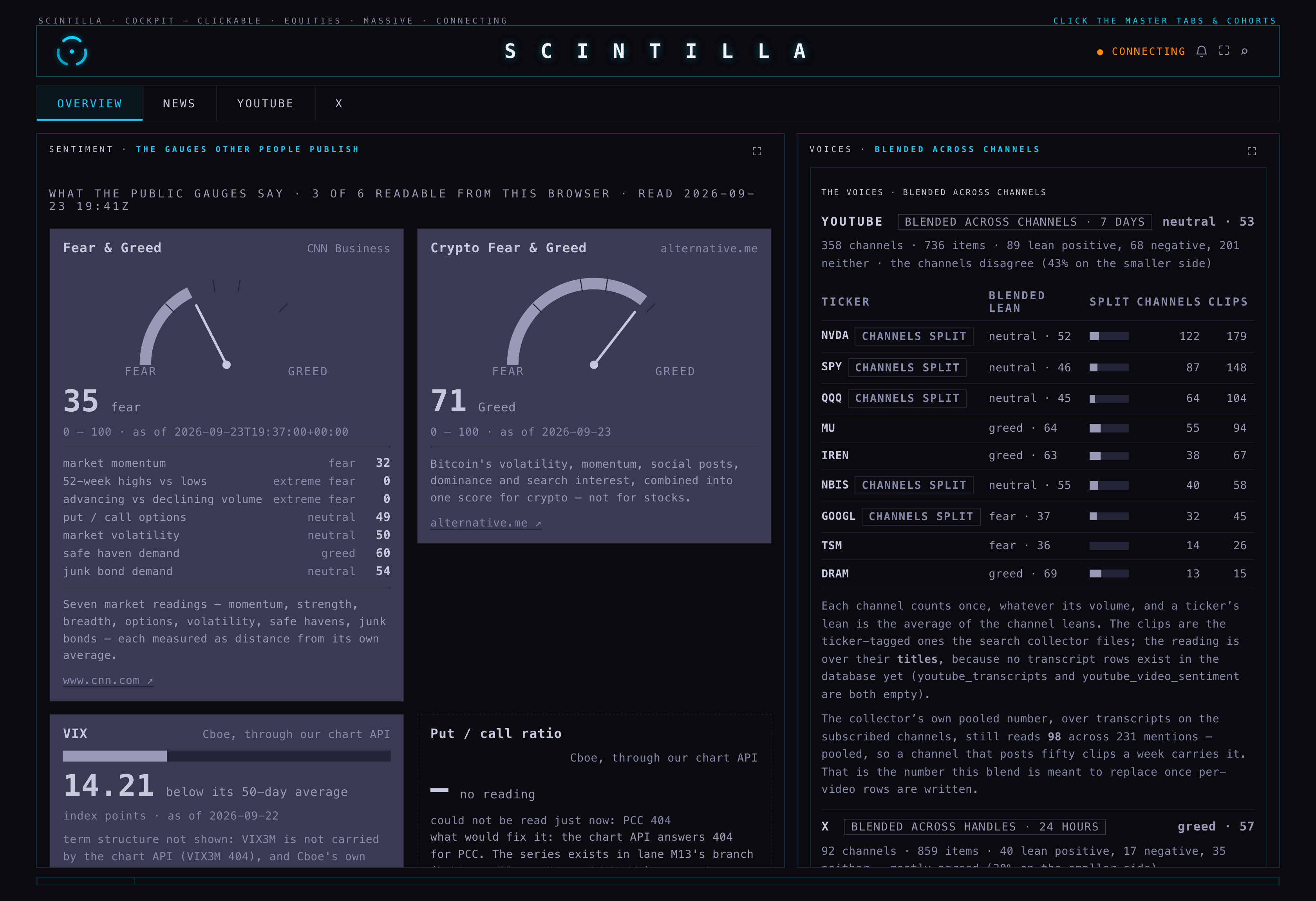Click the 'market volatility' row

point(226,535)
